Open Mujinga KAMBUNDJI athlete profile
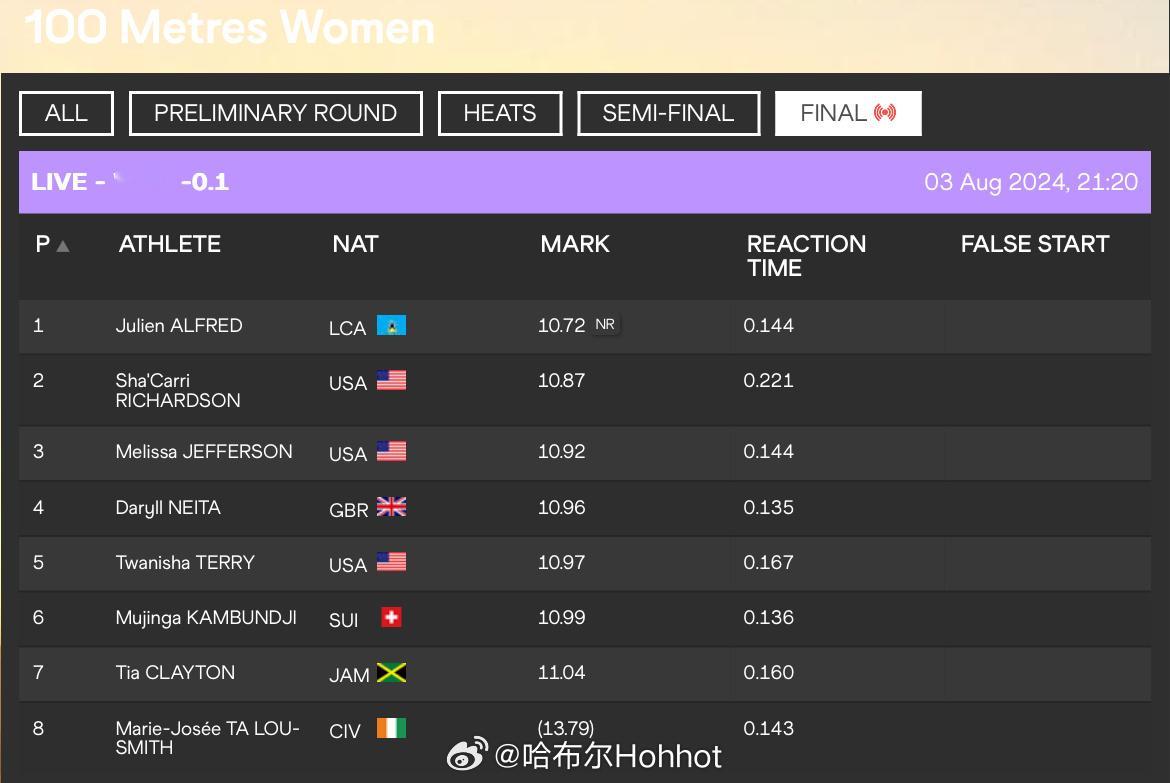The height and width of the screenshot is (783, 1170). point(206,618)
